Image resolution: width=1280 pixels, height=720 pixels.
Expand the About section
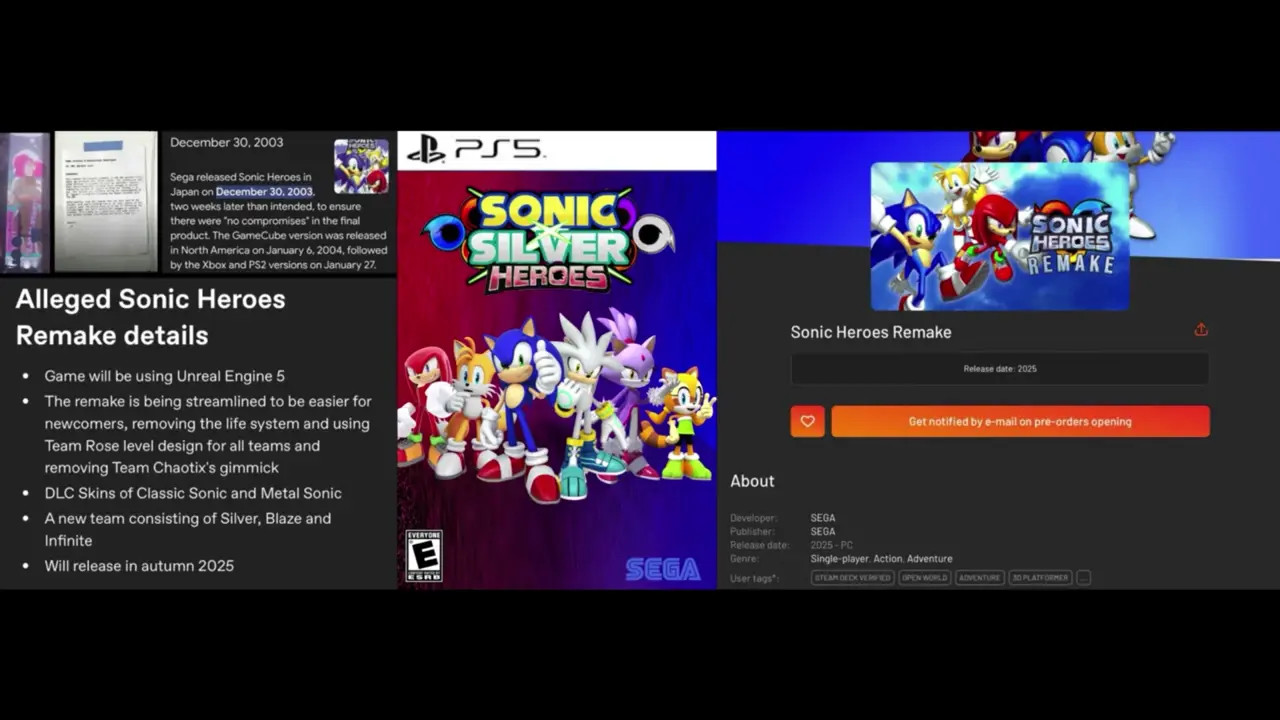(x=752, y=481)
